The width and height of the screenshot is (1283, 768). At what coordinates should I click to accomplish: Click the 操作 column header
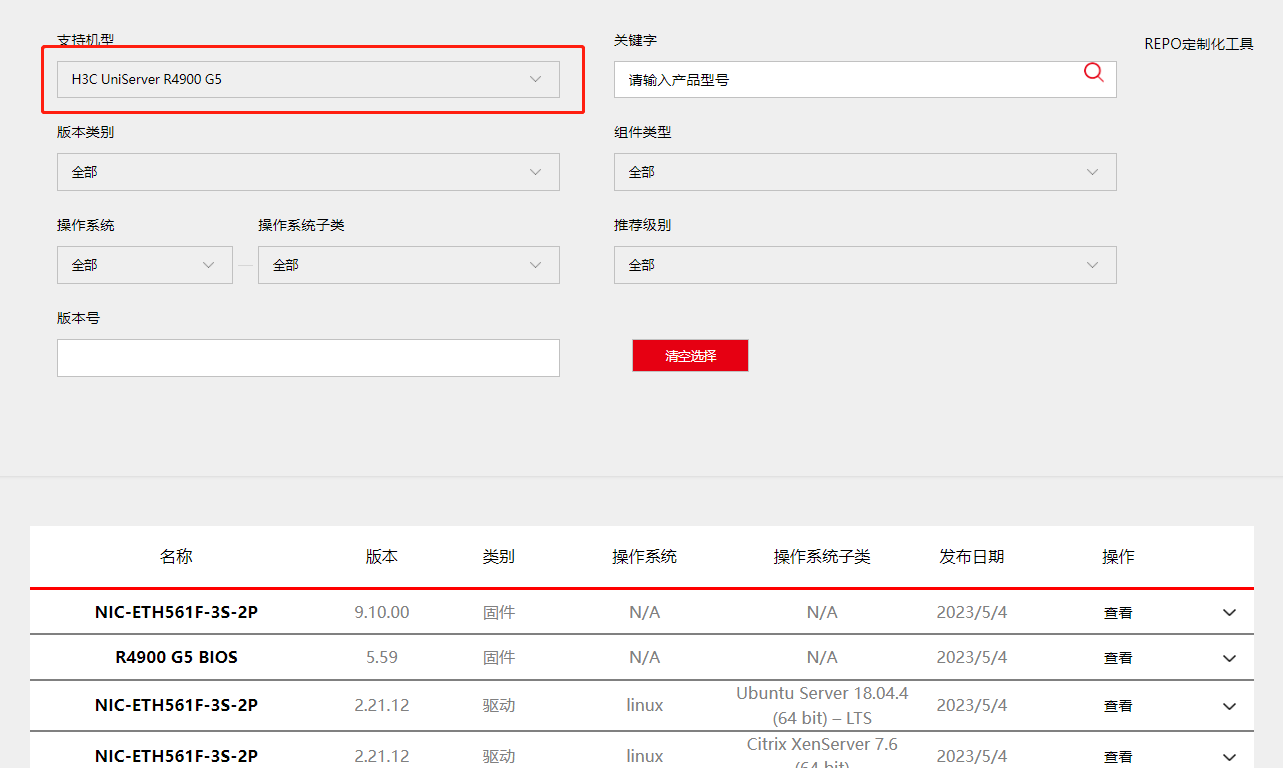(x=1118, y=557)
